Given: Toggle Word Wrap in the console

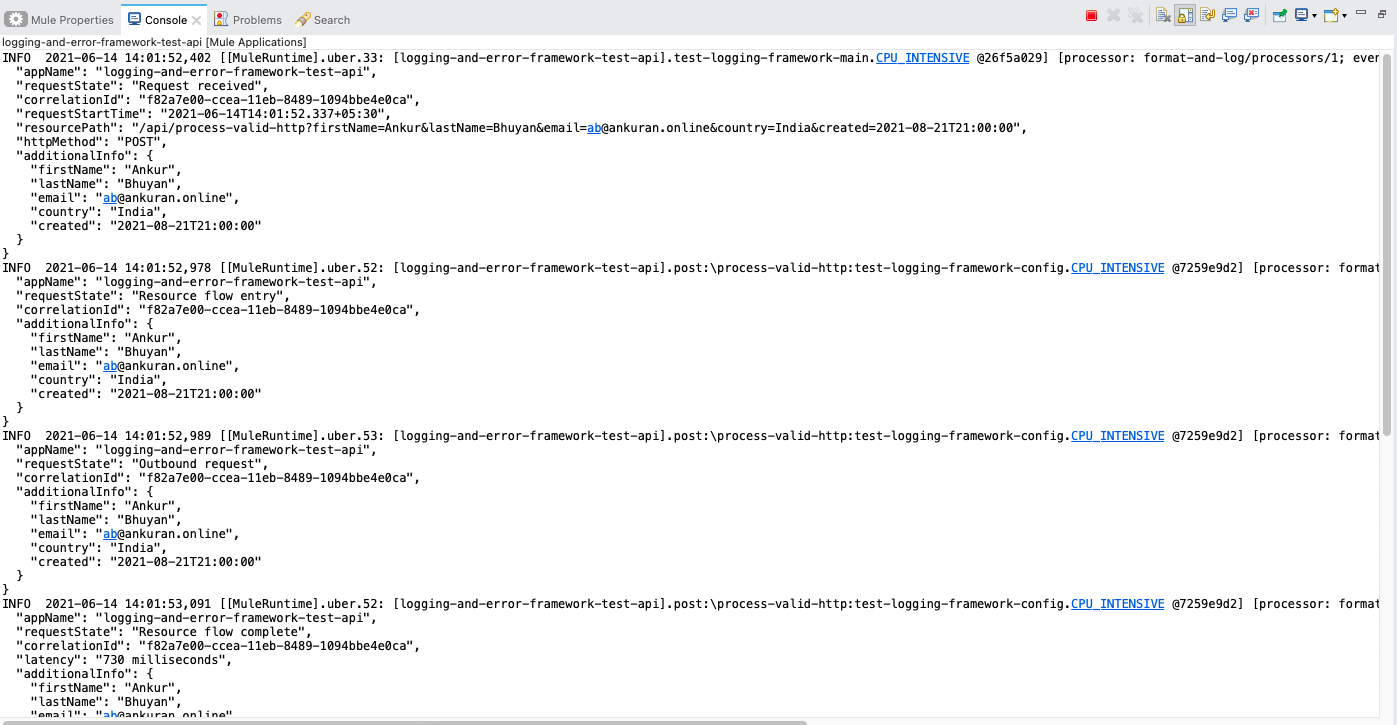Looking at the screenshot, I should tap(1207, 16).
